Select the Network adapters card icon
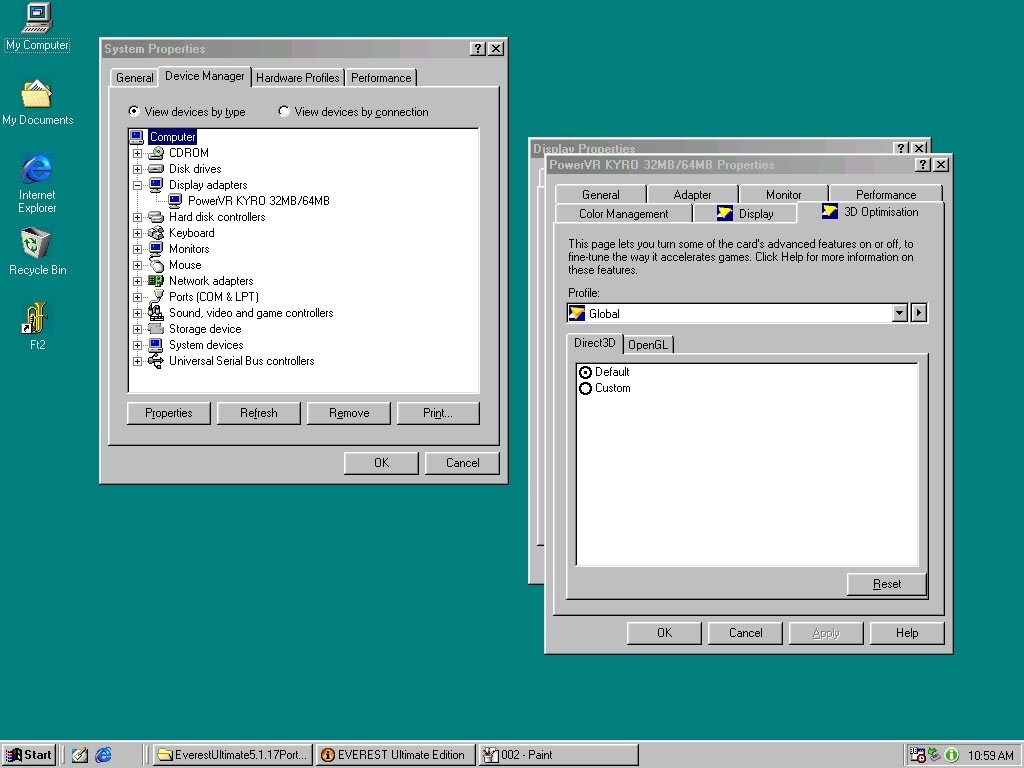 155,281
